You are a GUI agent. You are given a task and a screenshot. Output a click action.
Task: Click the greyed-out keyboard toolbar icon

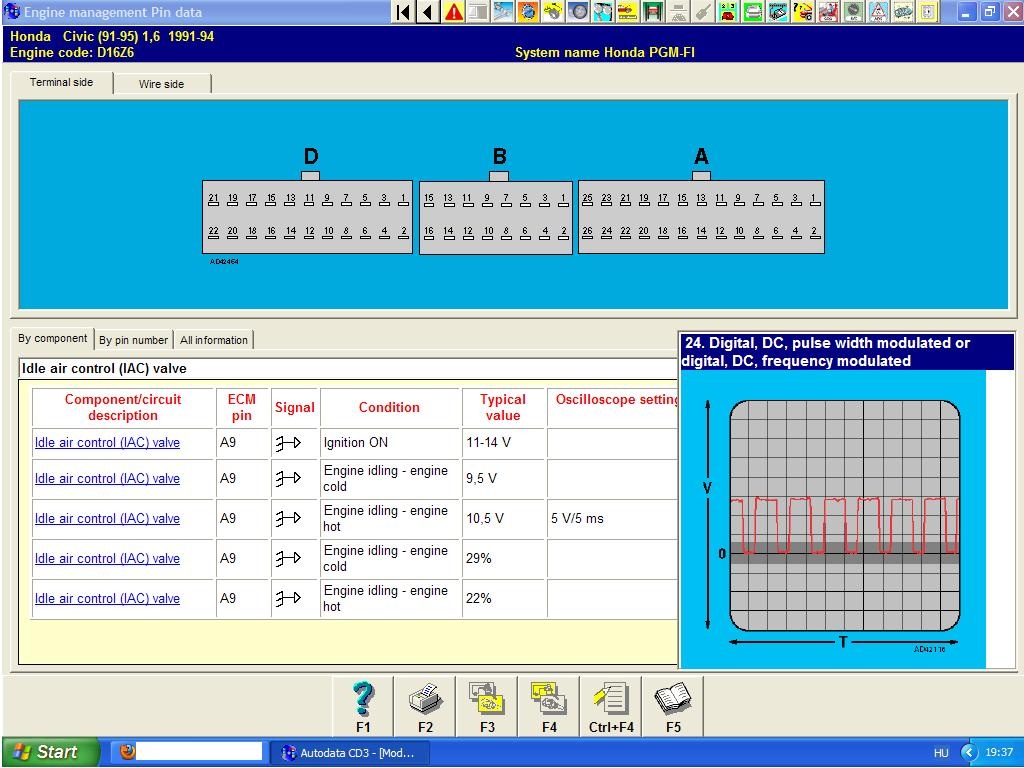[678, 12]
